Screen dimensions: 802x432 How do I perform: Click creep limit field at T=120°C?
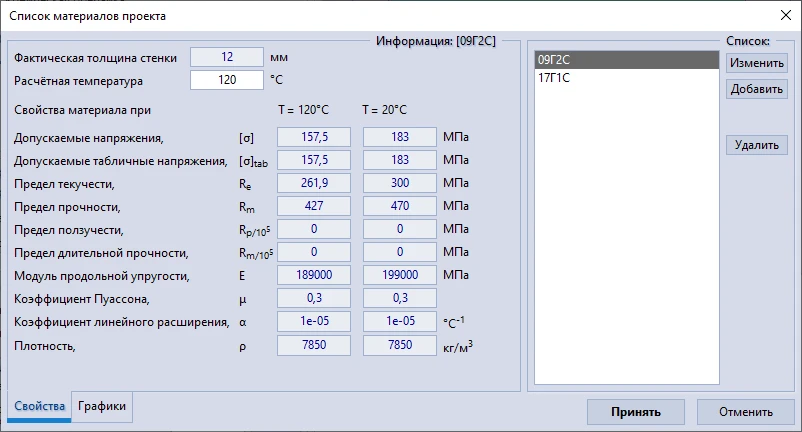pos(313,229)
